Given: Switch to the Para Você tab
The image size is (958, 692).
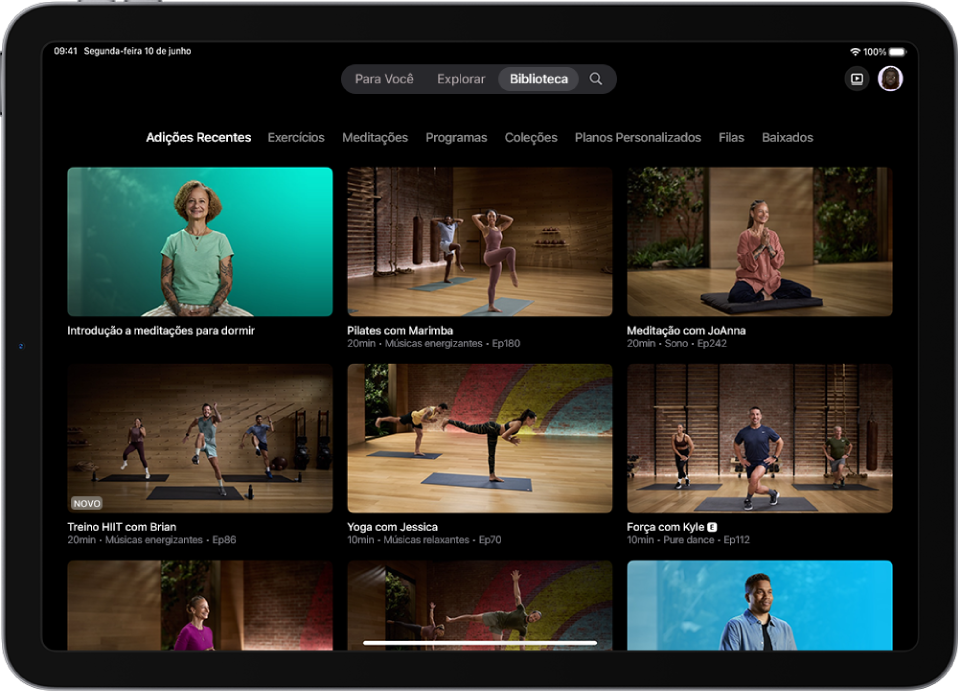Looking at the screenshot, I should coord(384,79).
